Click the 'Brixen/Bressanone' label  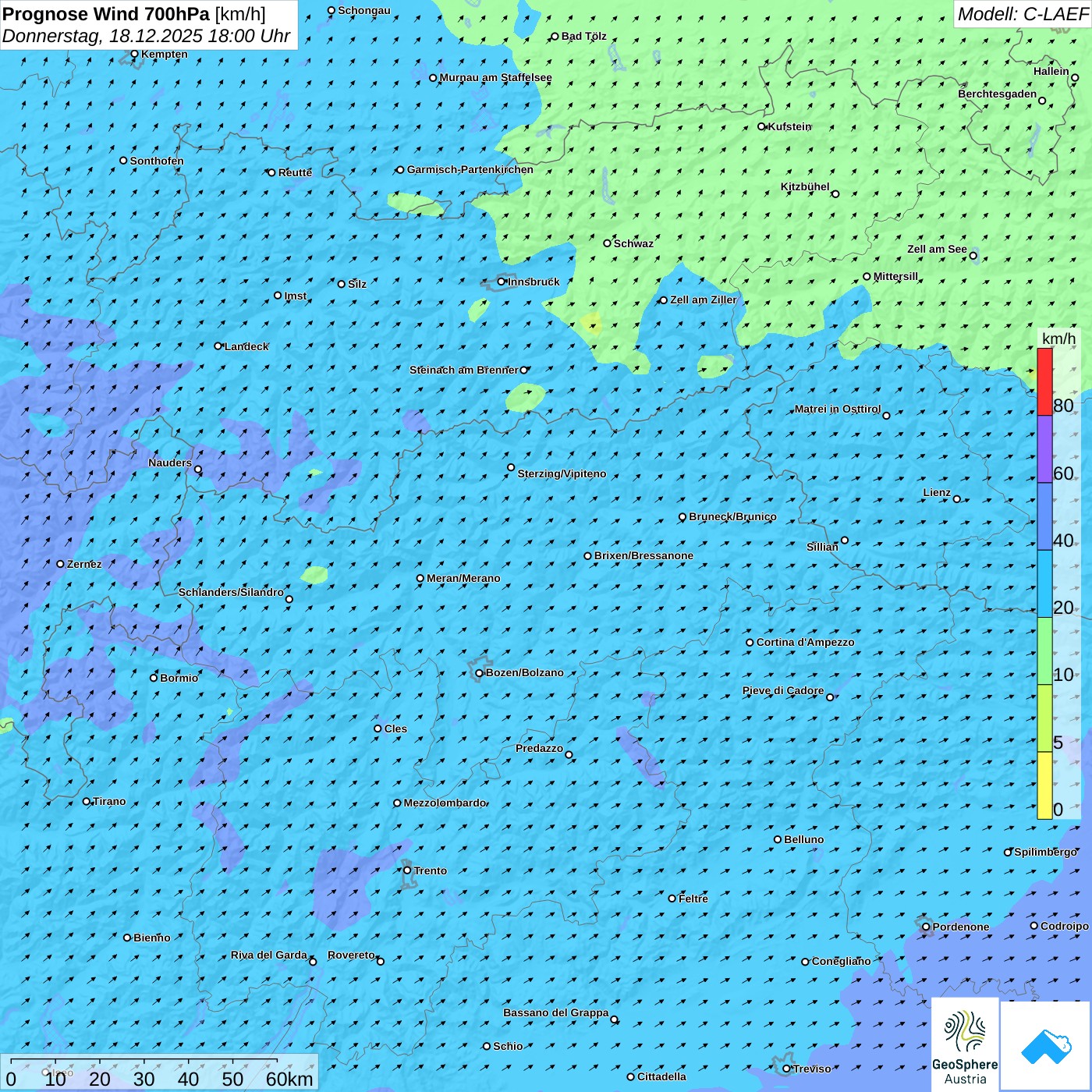coord(643,556)
